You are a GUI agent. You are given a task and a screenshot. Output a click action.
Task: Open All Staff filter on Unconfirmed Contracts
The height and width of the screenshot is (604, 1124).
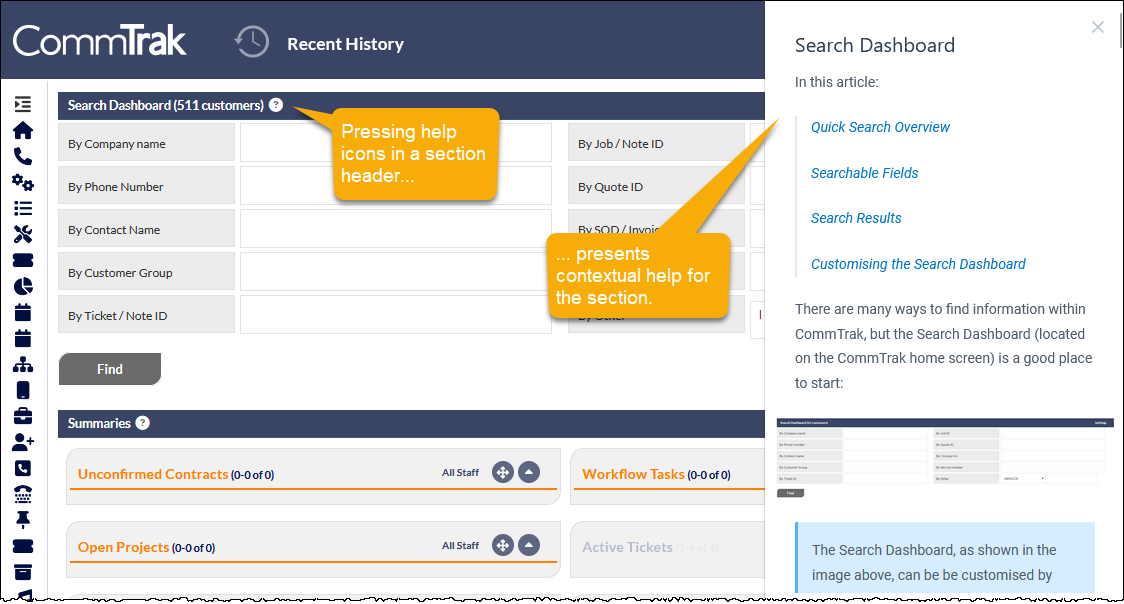click(x=460, y=473)
